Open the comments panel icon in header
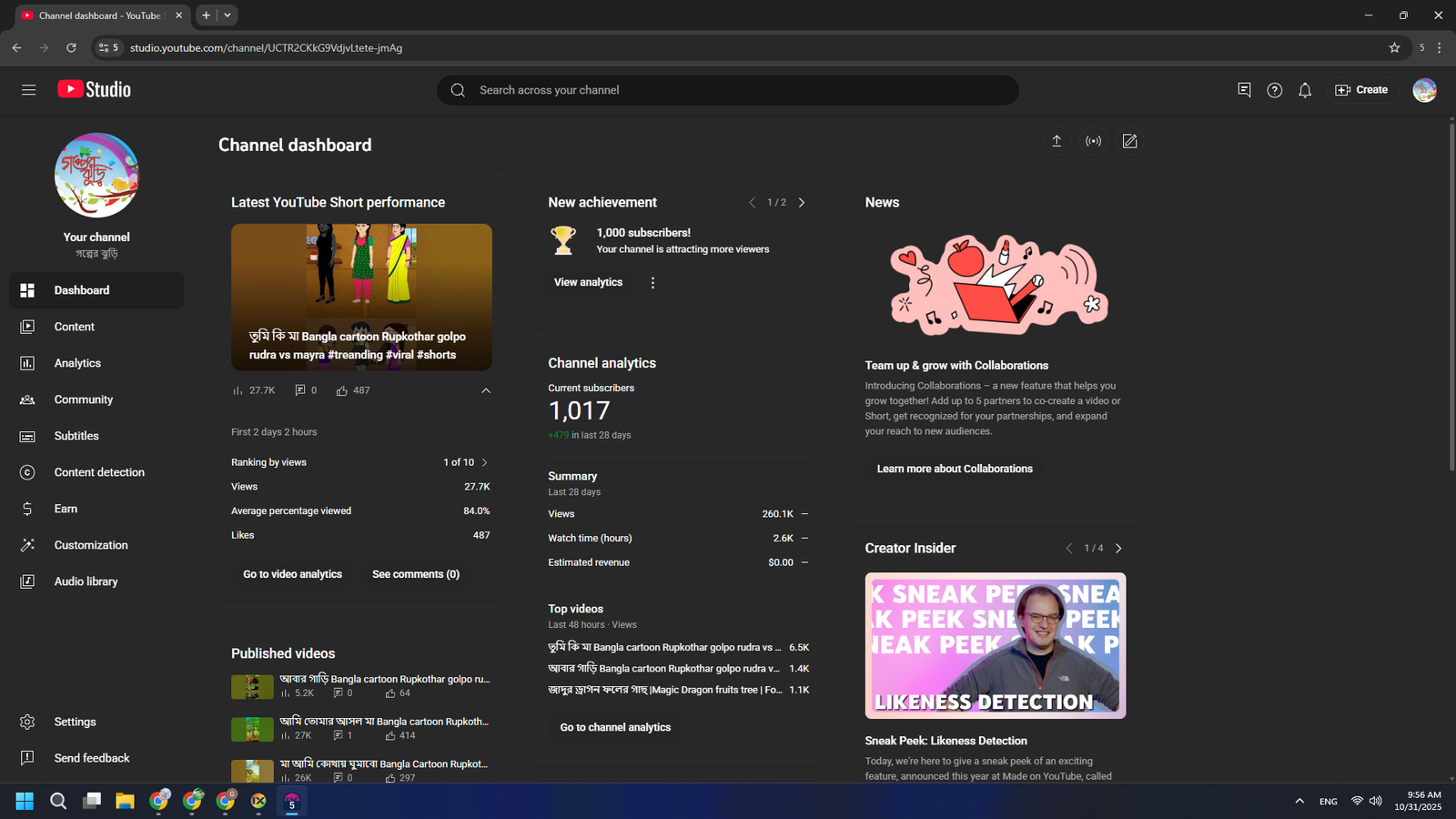 click(1244, 90)
